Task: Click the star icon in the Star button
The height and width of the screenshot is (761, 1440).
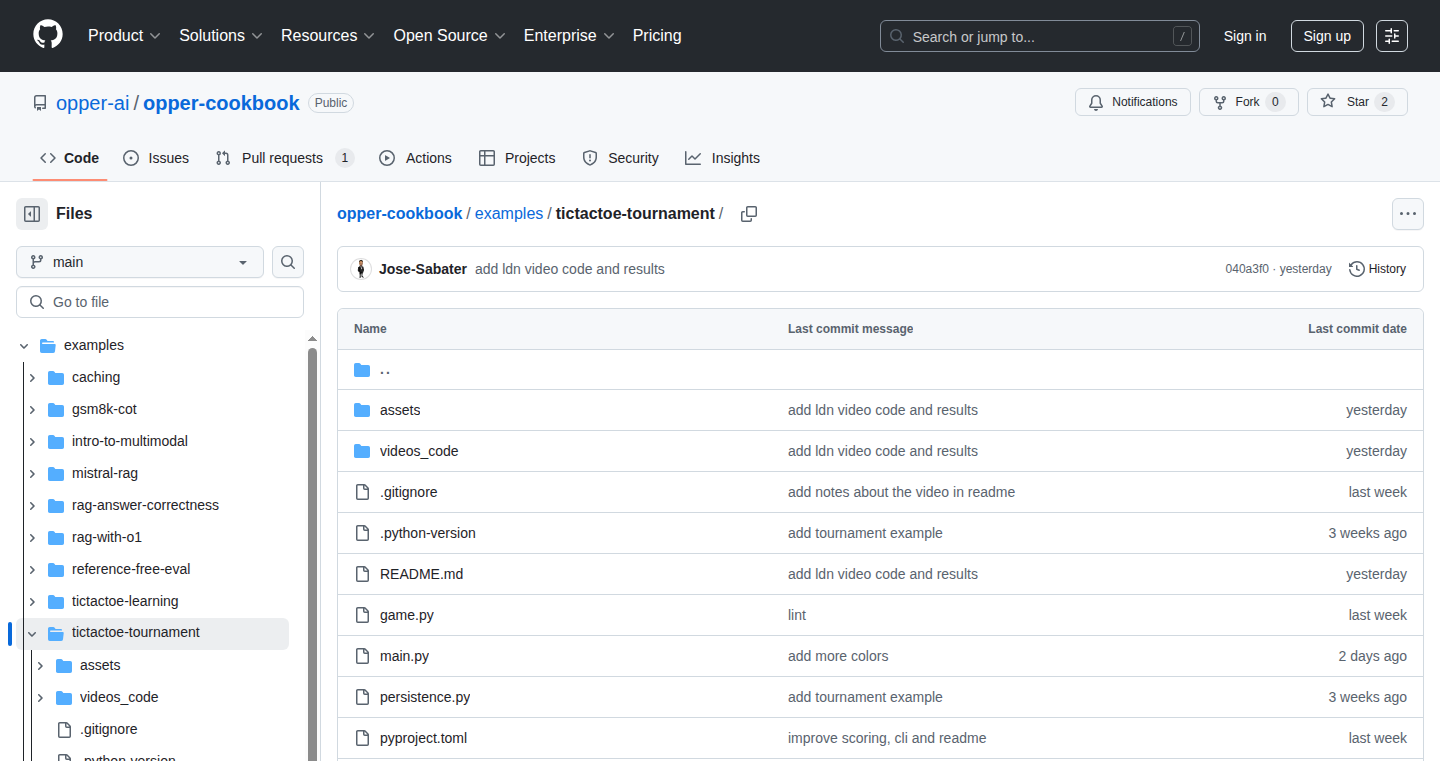Action: (x=1328, y=102)
